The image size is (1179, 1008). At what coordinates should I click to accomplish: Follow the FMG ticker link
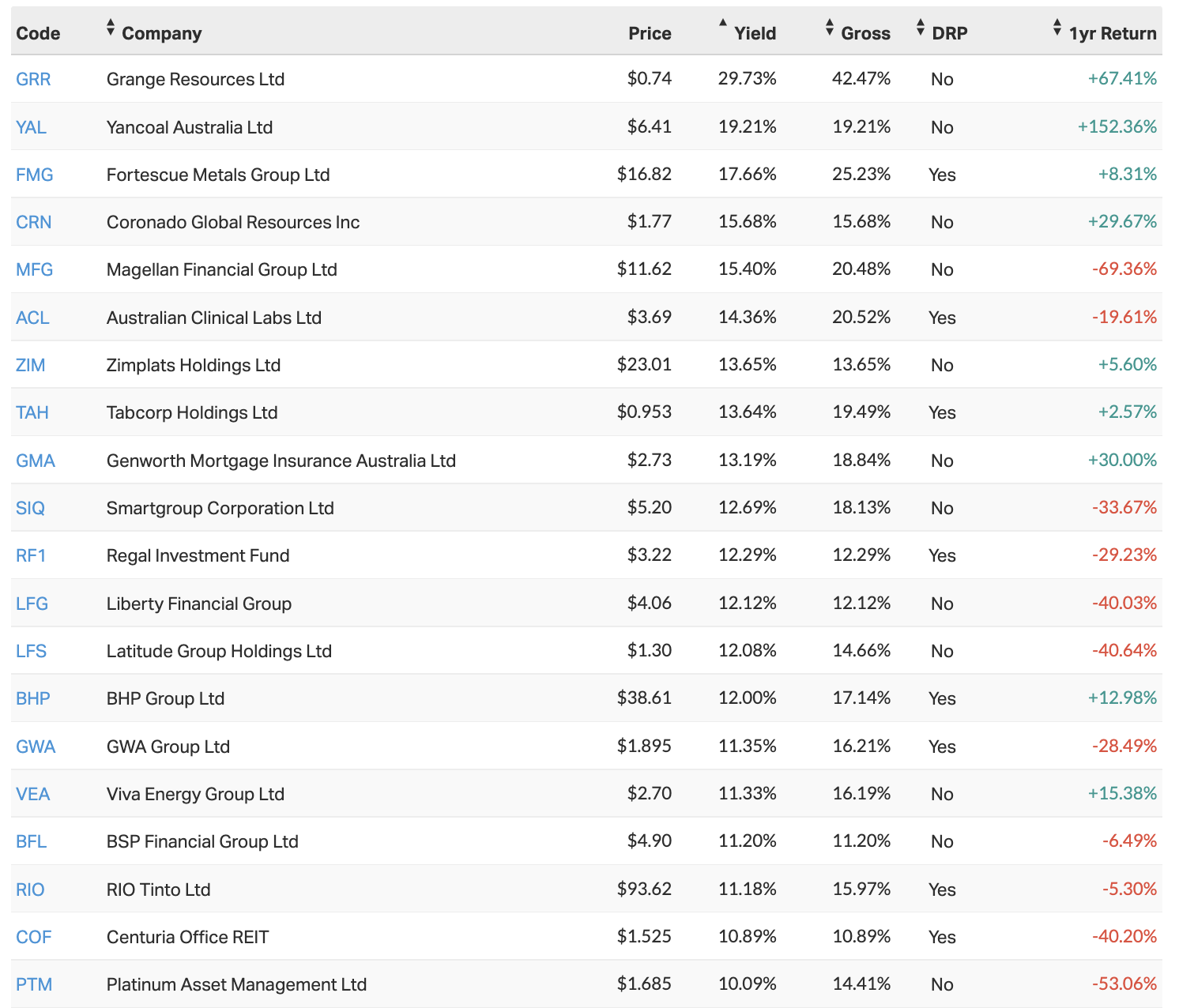click(x=35, y=175)
